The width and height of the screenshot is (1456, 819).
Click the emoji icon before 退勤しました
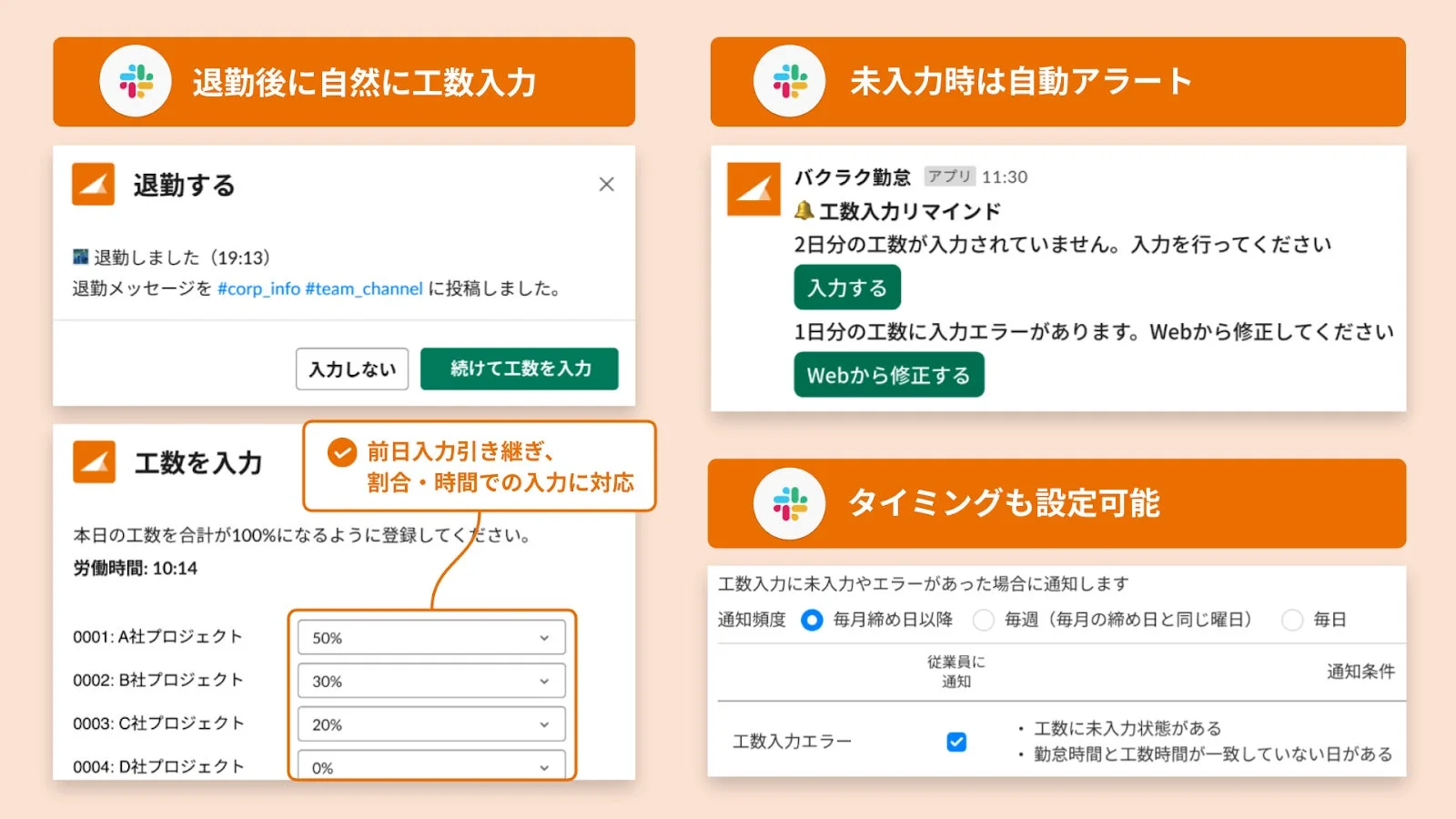[x=80, y=257]
